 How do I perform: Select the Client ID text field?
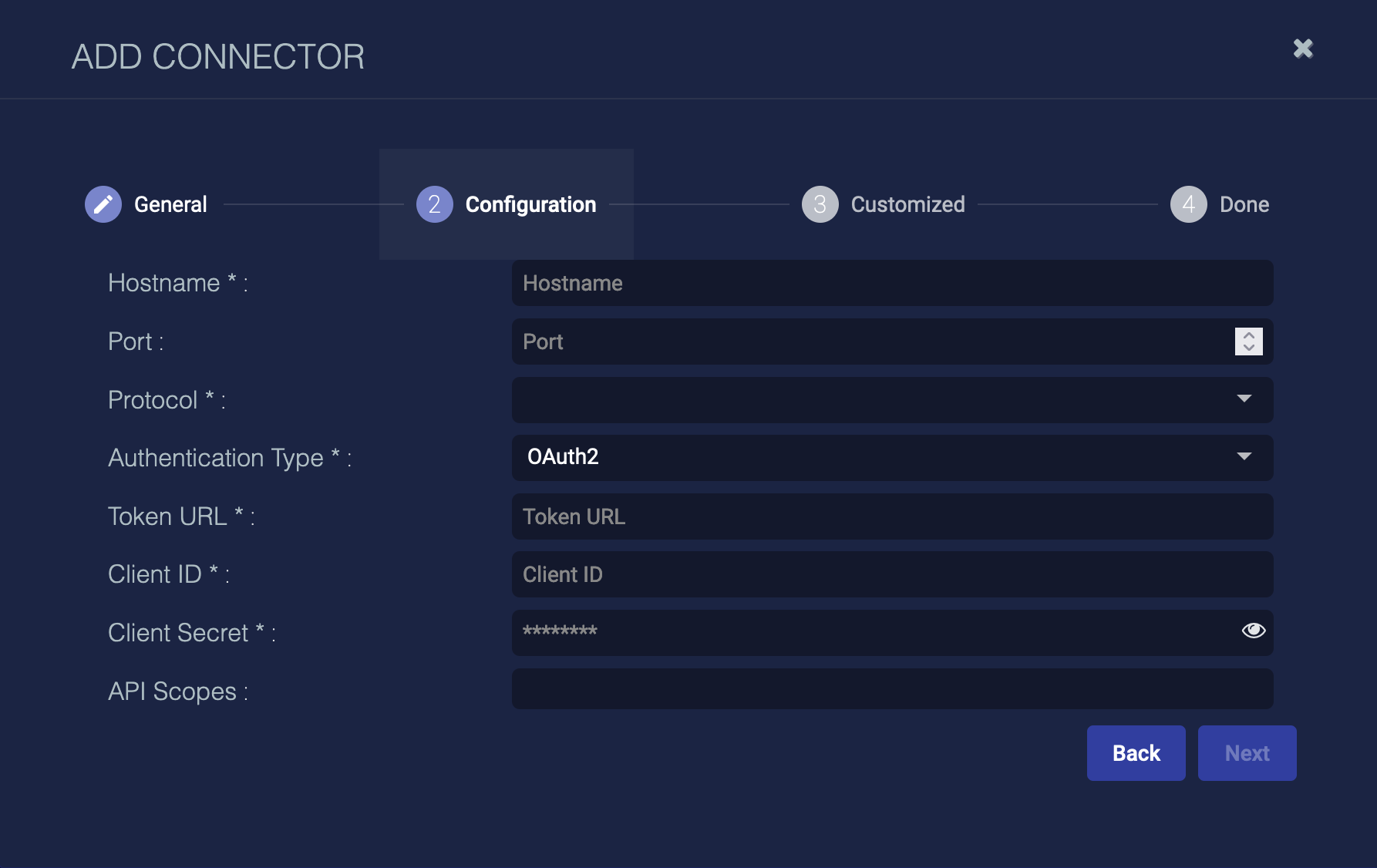[892, 574]
